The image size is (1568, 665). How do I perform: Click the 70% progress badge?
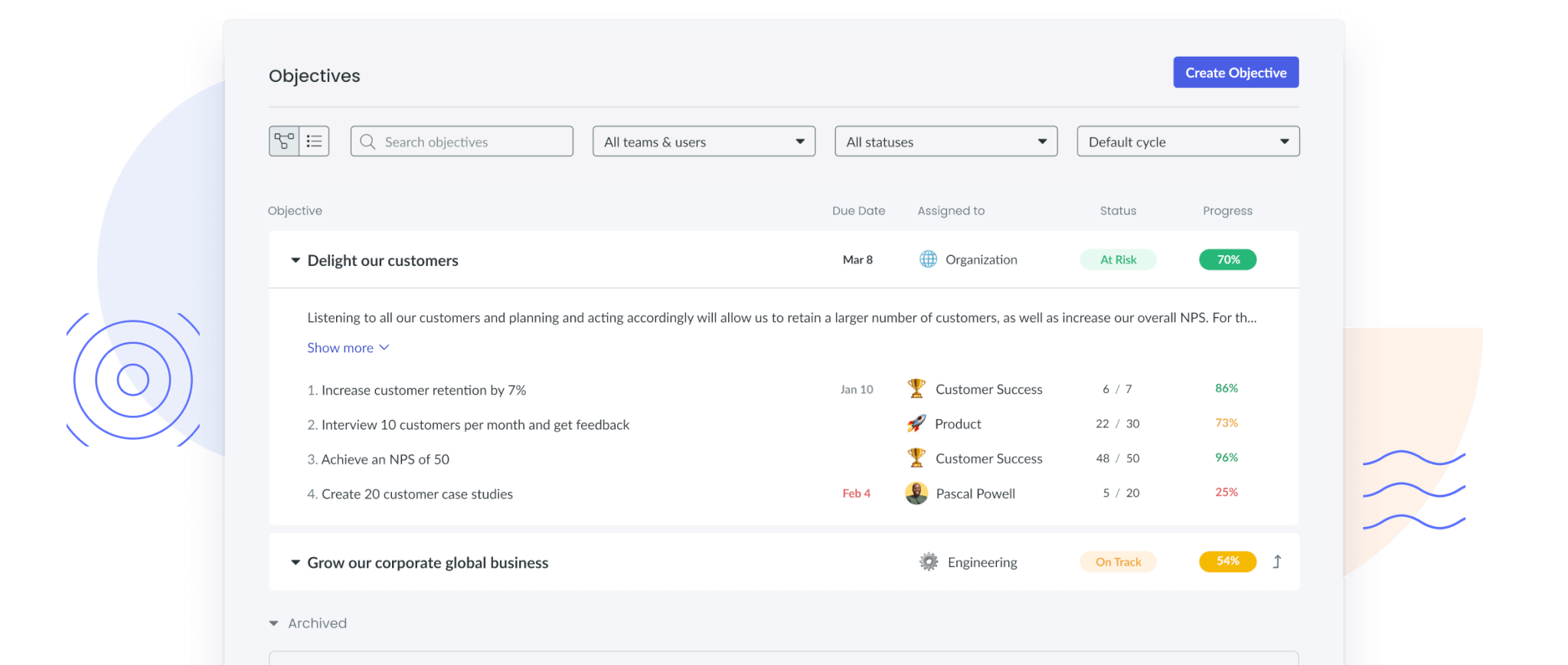[x=1227, y=260]
